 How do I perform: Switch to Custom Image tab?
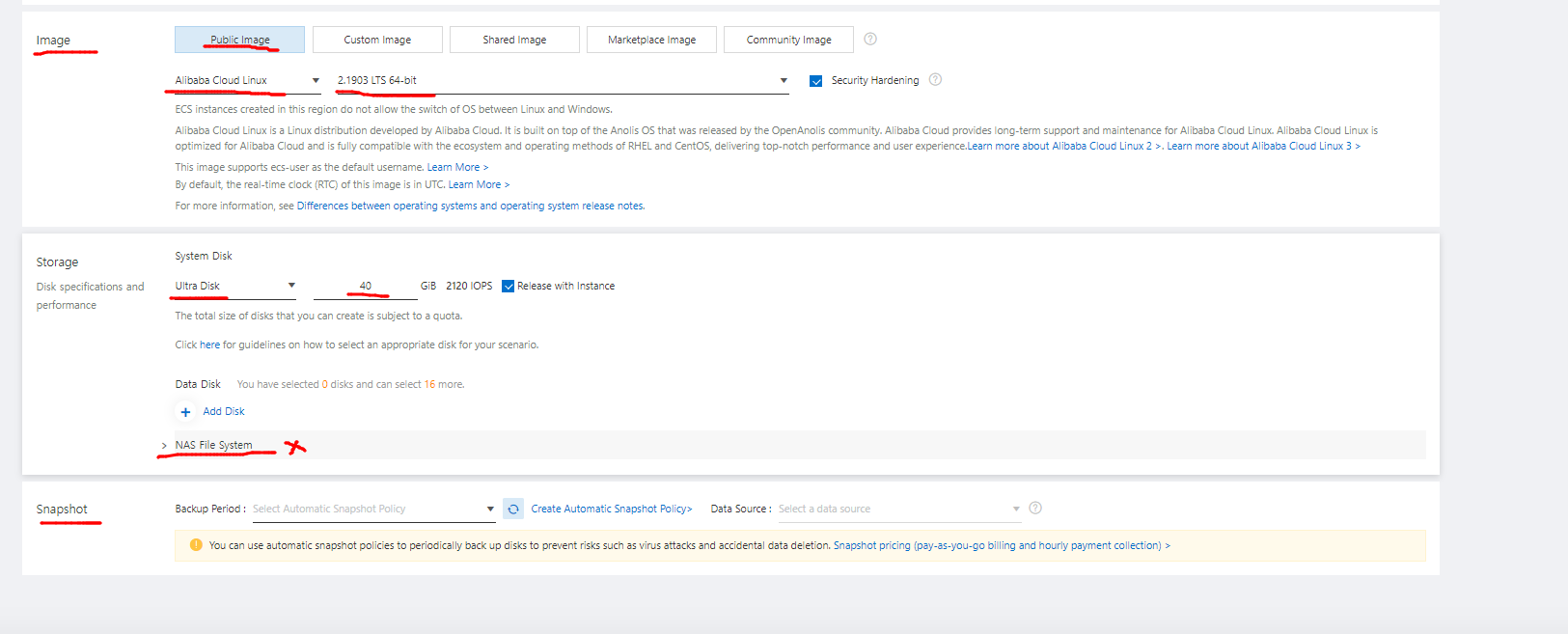[377, 40]
